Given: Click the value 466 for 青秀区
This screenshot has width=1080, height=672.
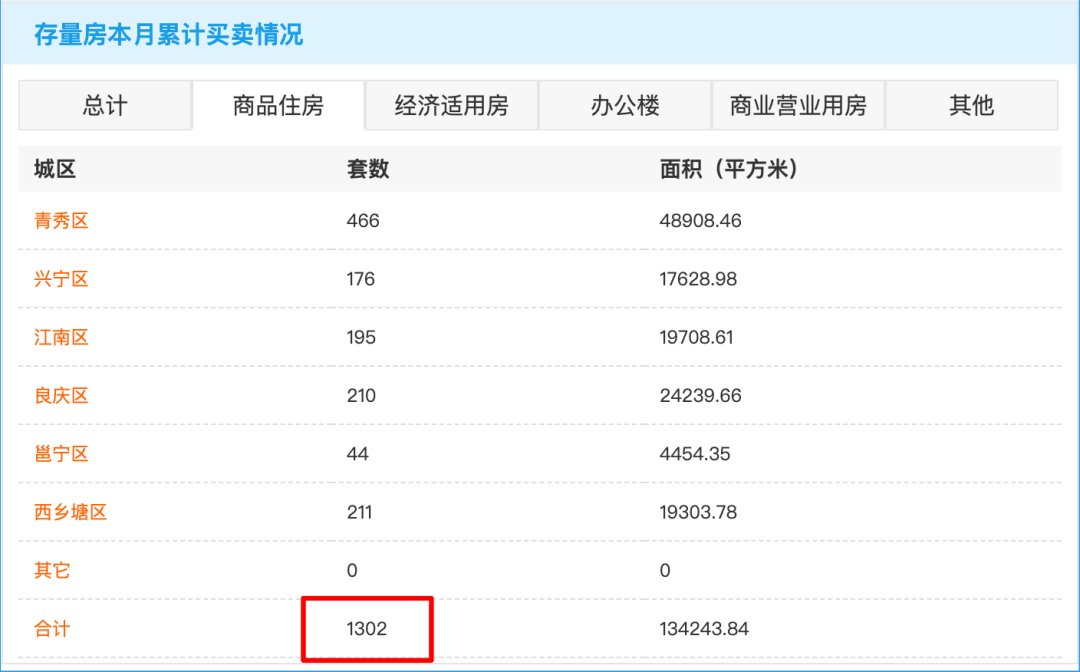Looking at the screenshot, I should 363,221.
